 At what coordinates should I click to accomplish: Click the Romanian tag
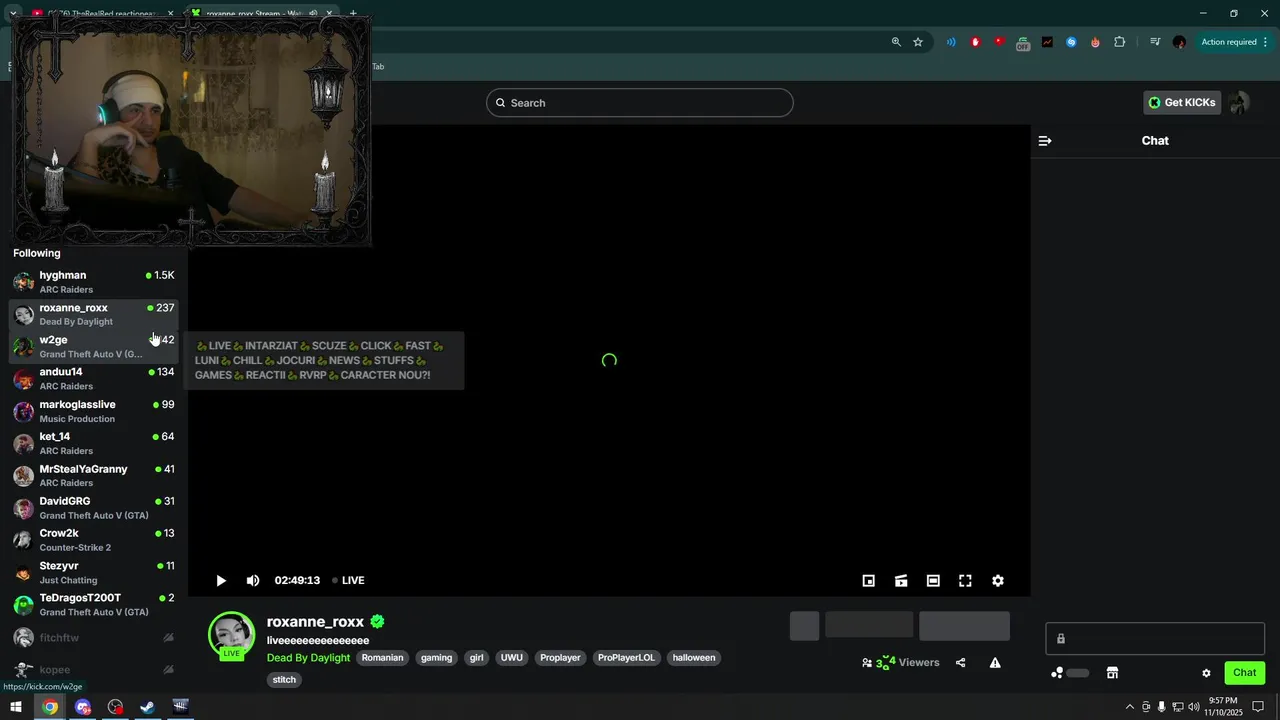tap(382, 658)
